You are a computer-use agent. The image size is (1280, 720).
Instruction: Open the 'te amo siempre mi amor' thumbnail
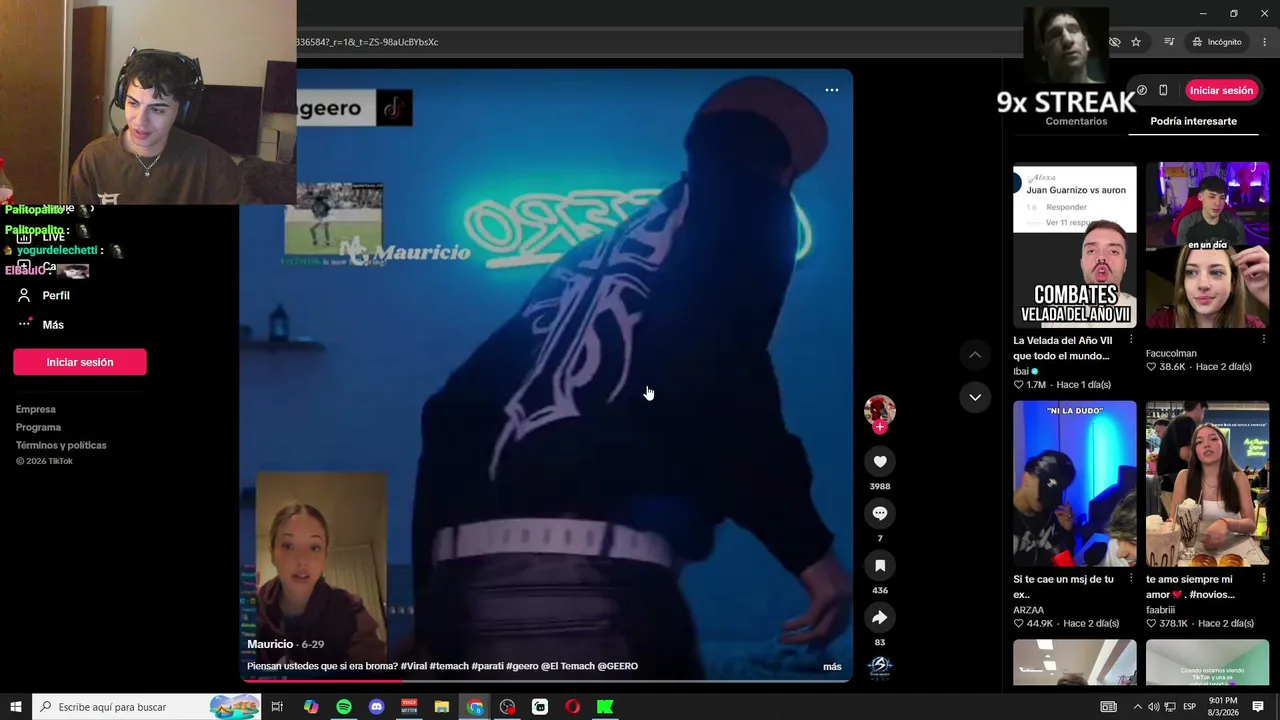(1208, 484)
